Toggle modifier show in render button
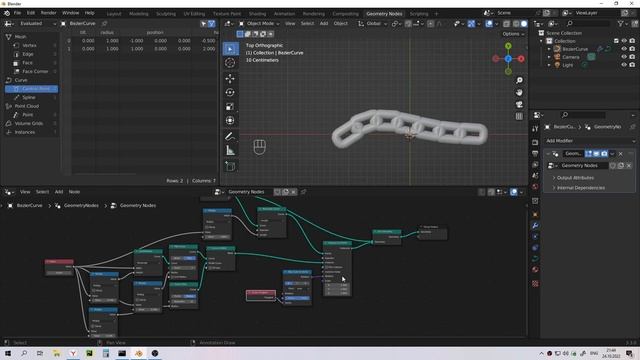This screenshot has width=640, height=360. [604, 154]
